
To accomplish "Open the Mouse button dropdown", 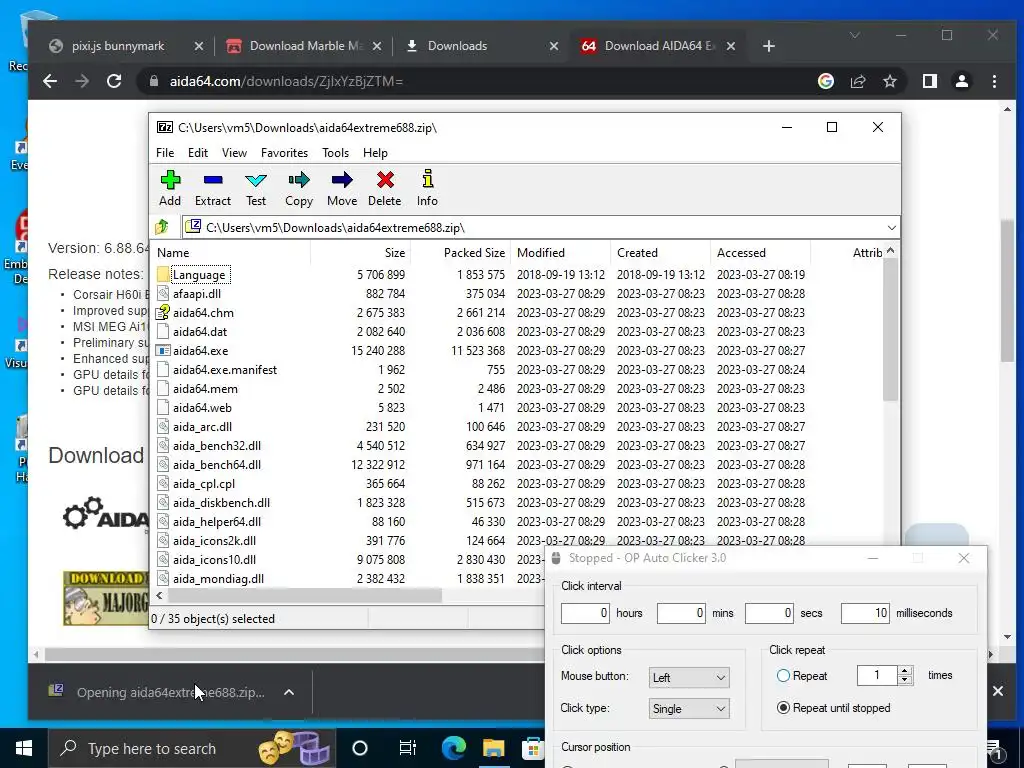I will (689, 677).
